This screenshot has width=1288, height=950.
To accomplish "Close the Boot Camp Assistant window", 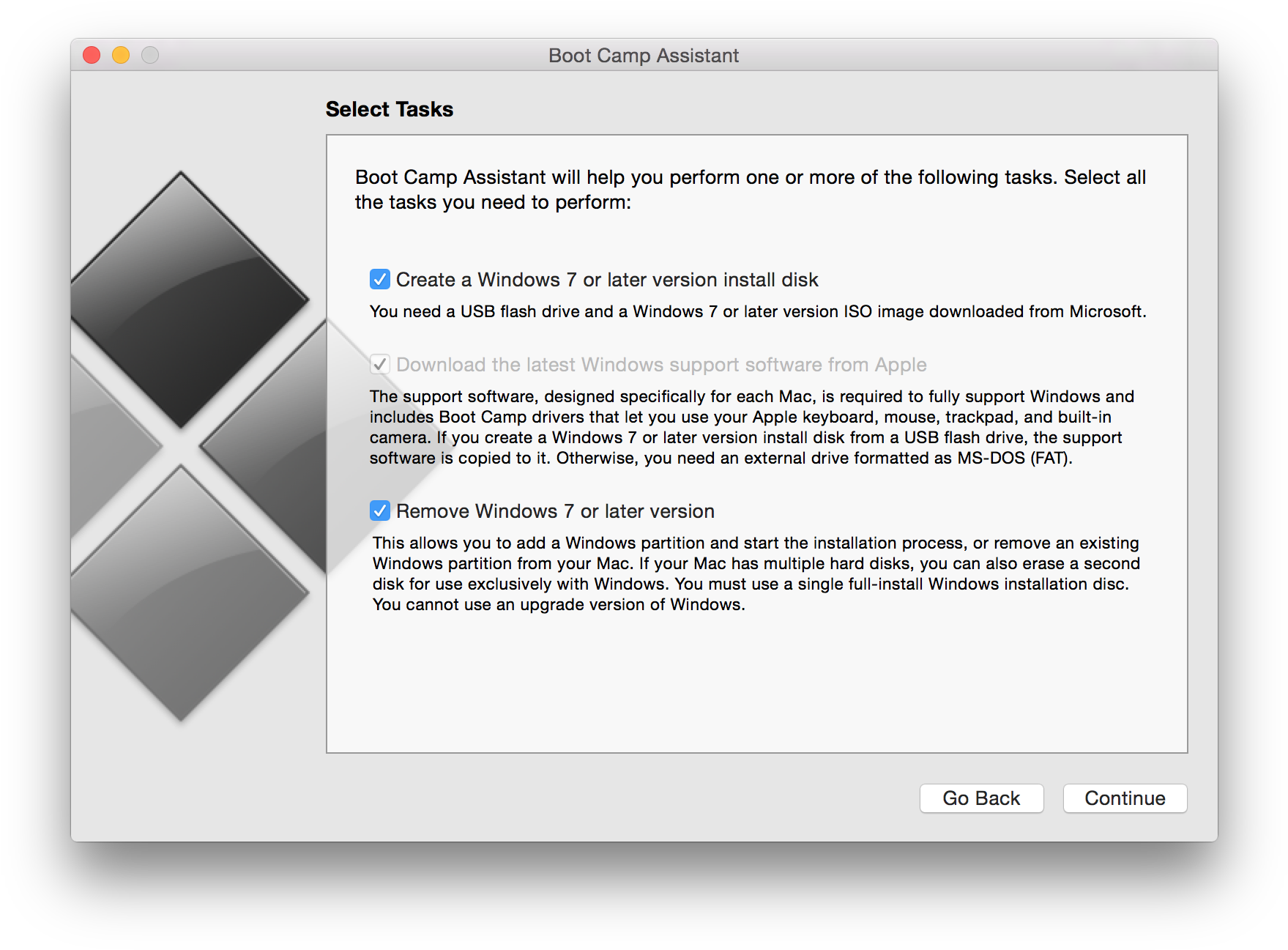I will pyautogui.click(x=92, y=55).
